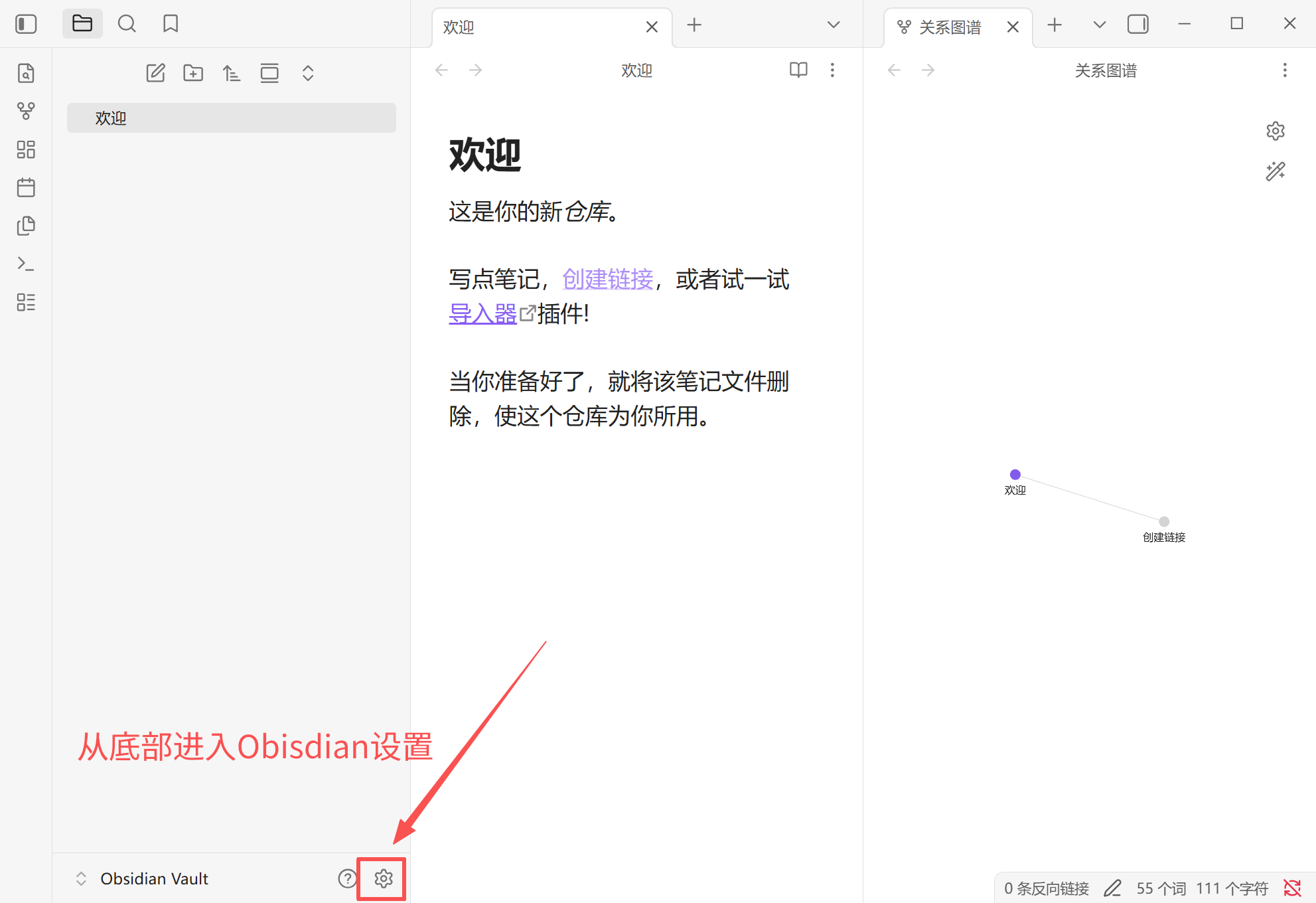Open more options for 欢迎 note

coord(832,70)
